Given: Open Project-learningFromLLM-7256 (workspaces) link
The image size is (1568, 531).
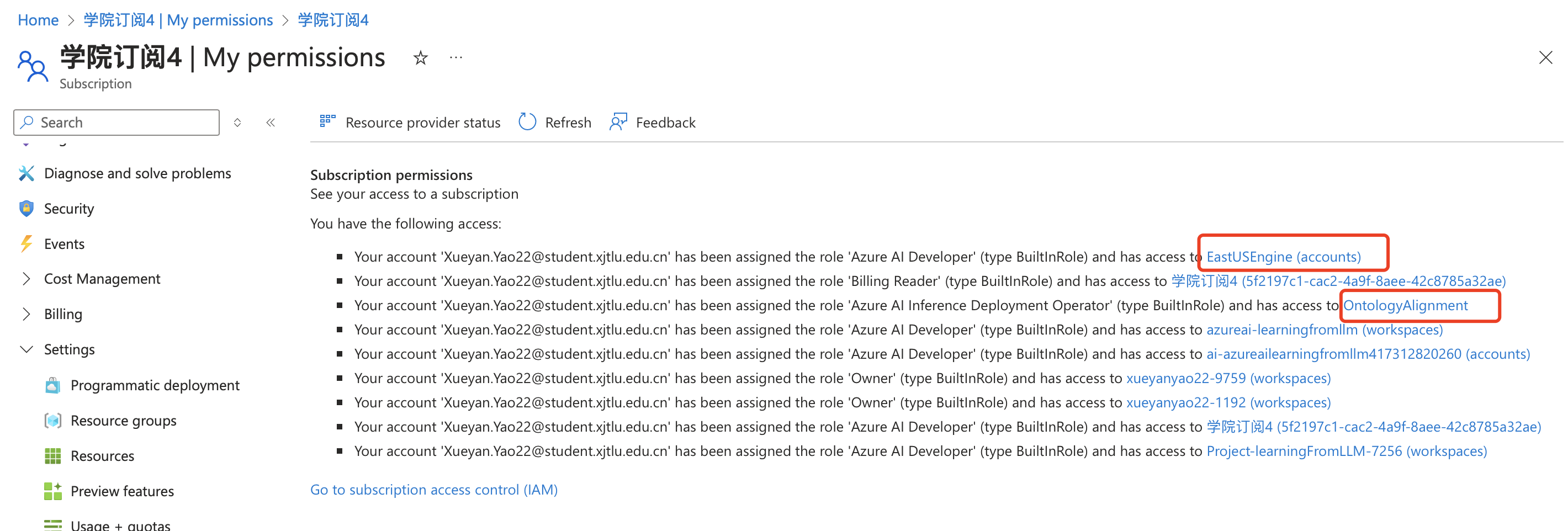Looking at the screenshot, I should click(x=1347, y=452).
